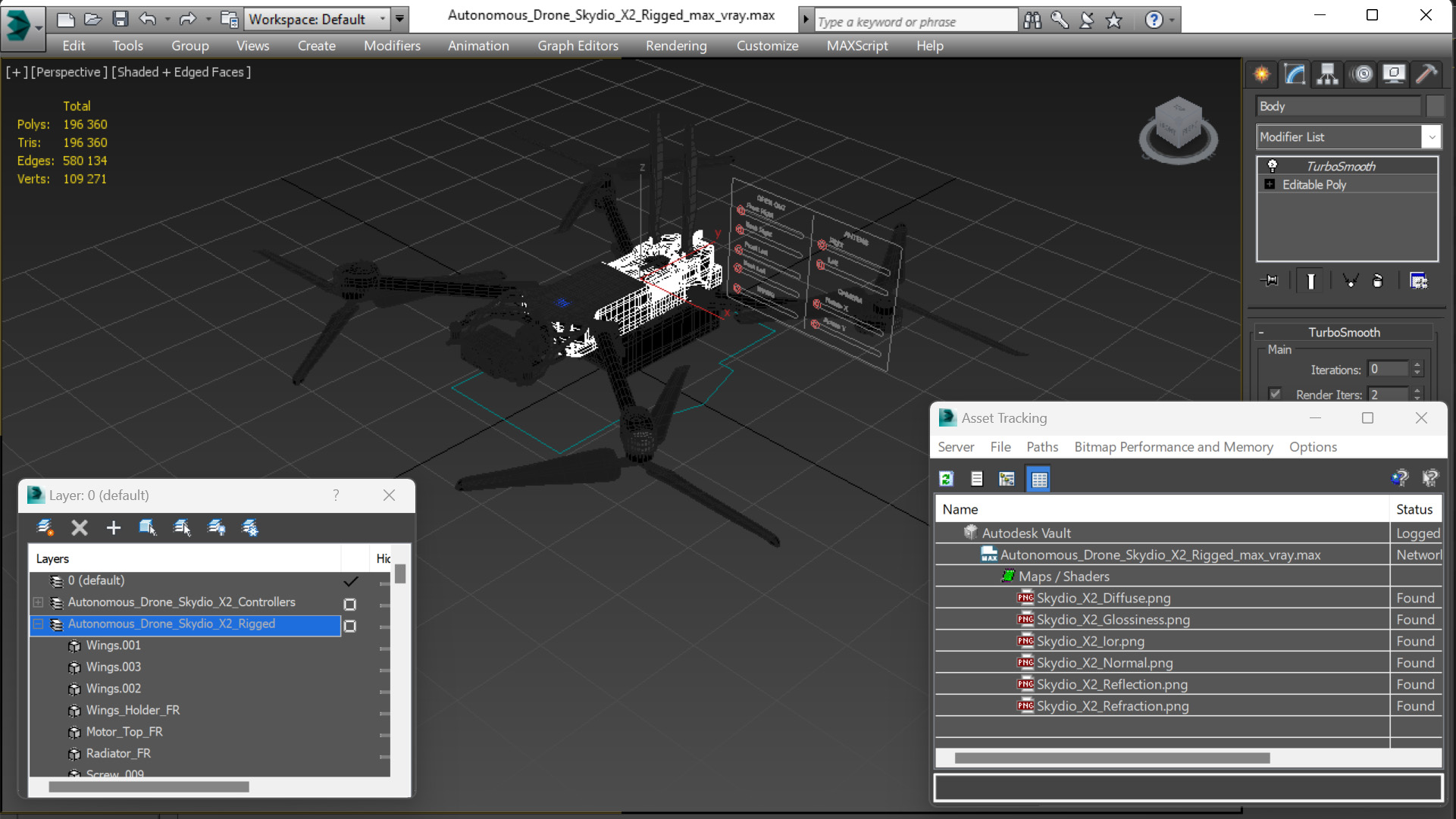Open the Display command panel tab

tap(1394, 73)
